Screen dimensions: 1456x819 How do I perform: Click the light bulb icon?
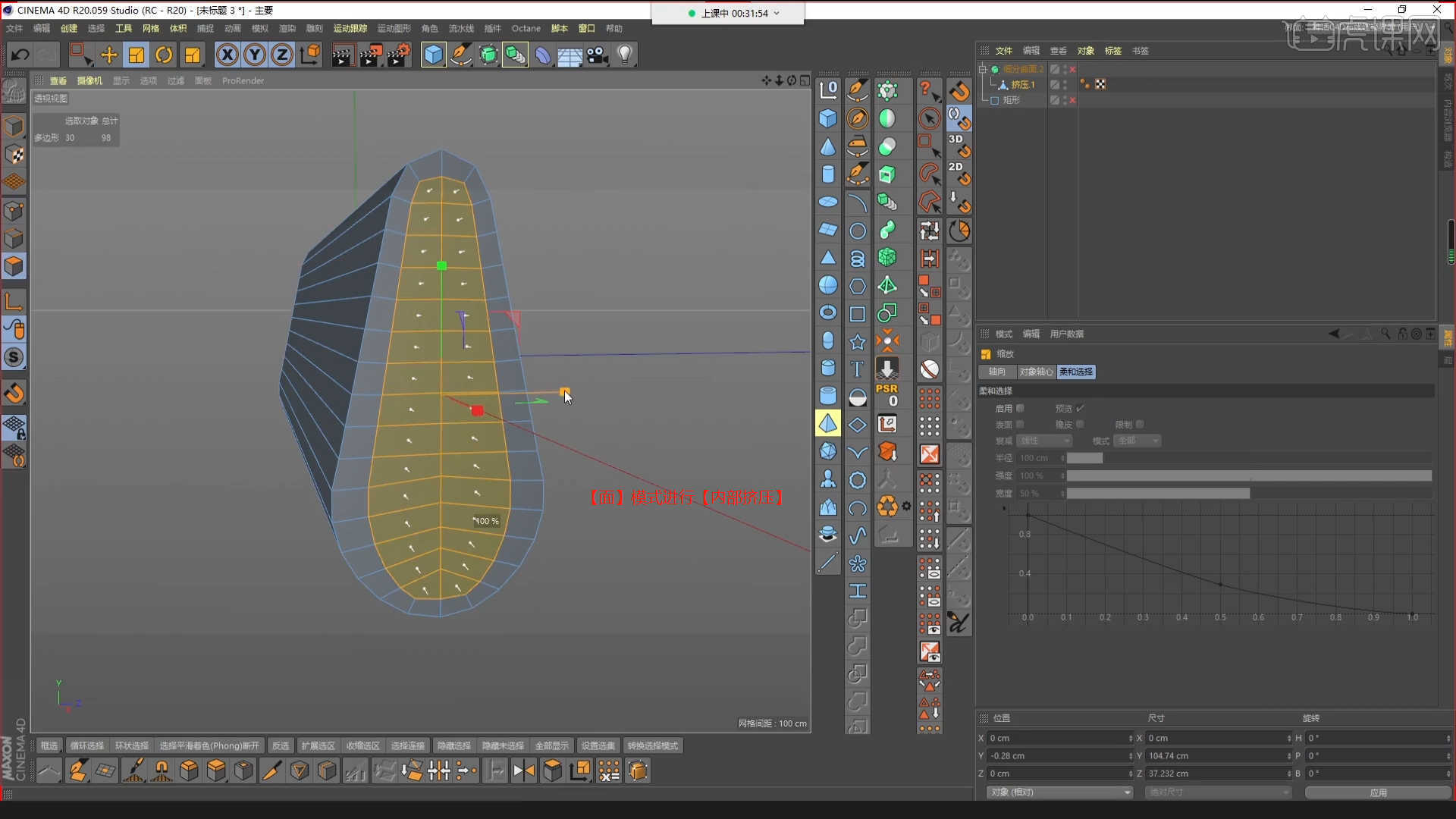coord(625,55)
